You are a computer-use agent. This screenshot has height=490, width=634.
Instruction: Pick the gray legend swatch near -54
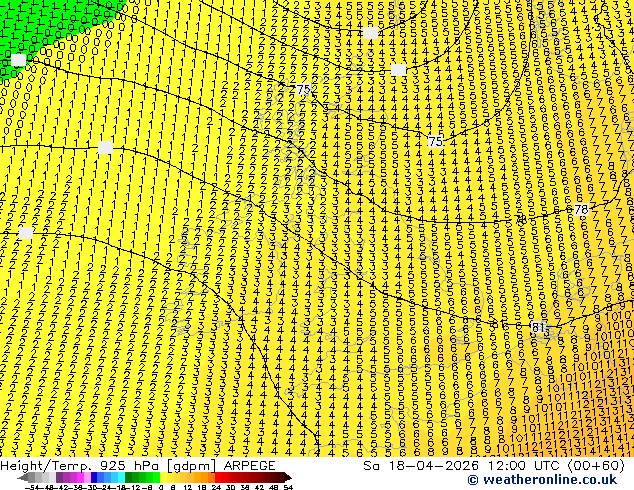pos(32,478)
